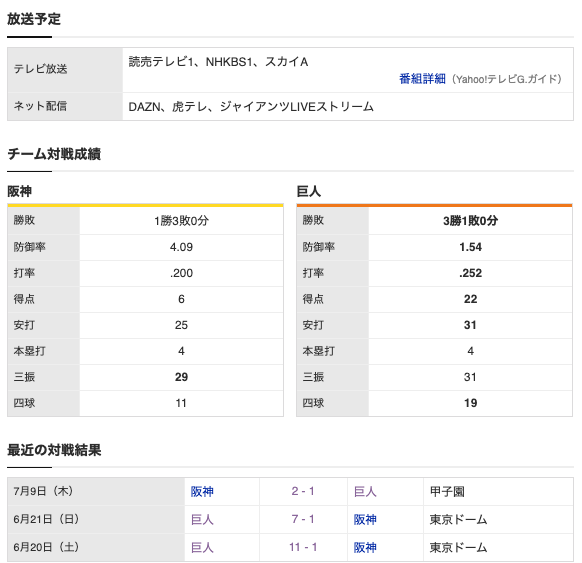Screen dimensions: 582x563
Task: Open 巨人 link in 6月21日 row
Action: point(202,519)
